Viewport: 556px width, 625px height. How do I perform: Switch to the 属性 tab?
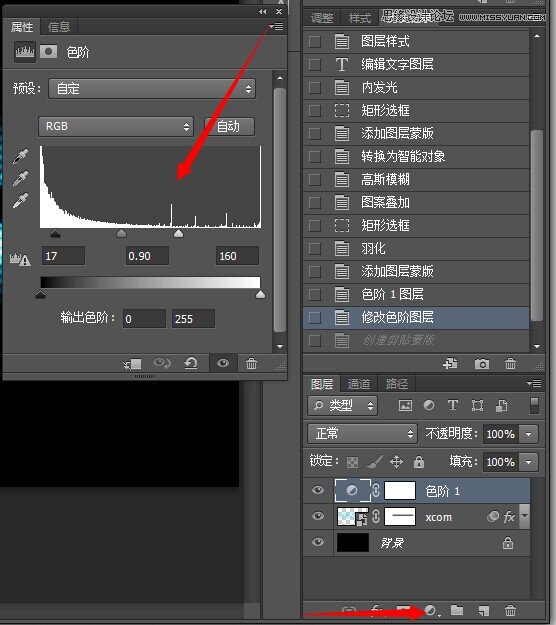[22, 27]
